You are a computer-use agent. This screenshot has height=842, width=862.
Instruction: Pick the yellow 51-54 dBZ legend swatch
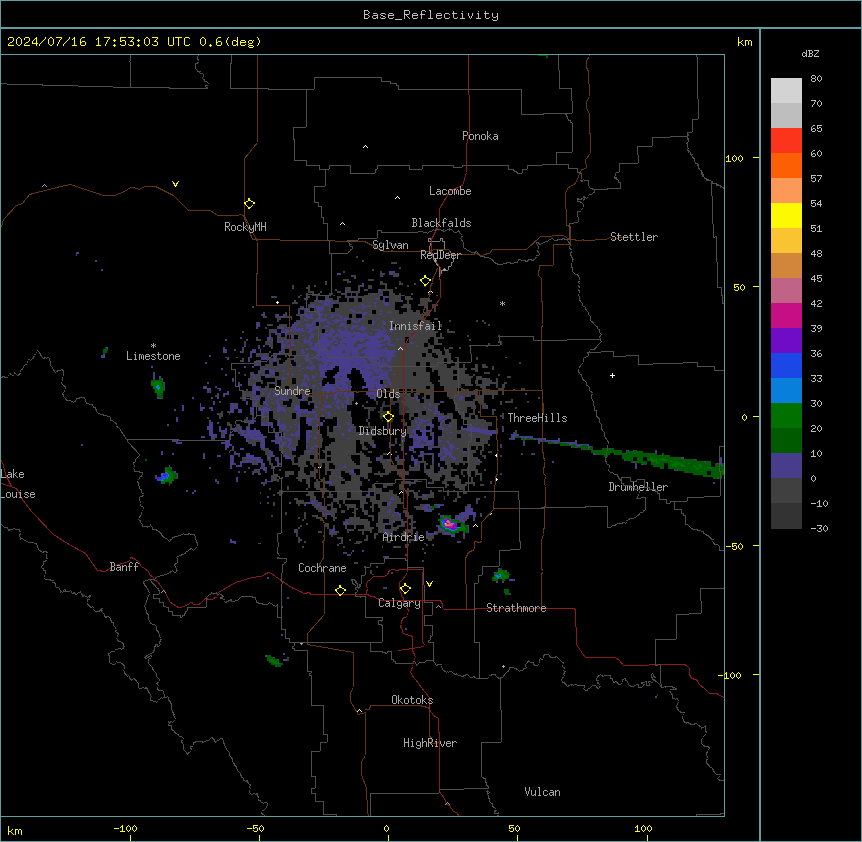(x=786, y=215)
